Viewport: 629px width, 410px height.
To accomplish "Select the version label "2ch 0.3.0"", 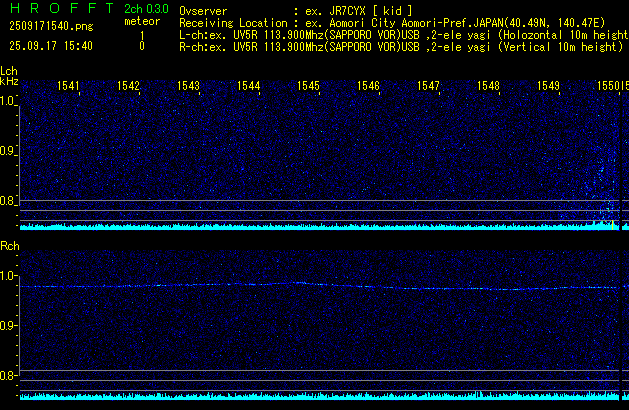I will click(146, 9).
